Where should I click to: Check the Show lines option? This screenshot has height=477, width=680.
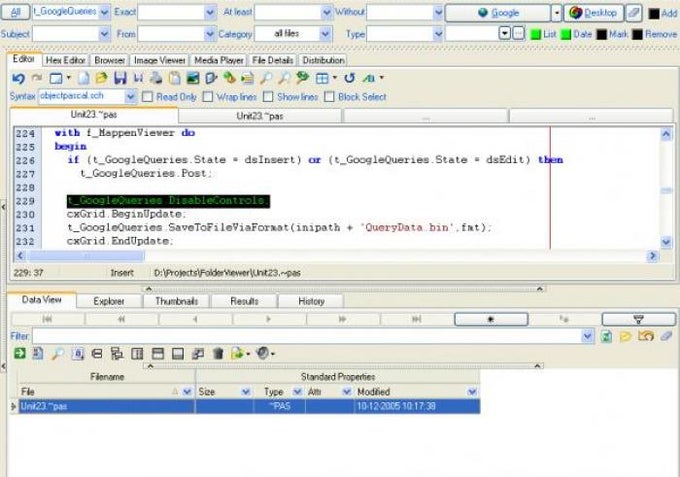point(268,97)
